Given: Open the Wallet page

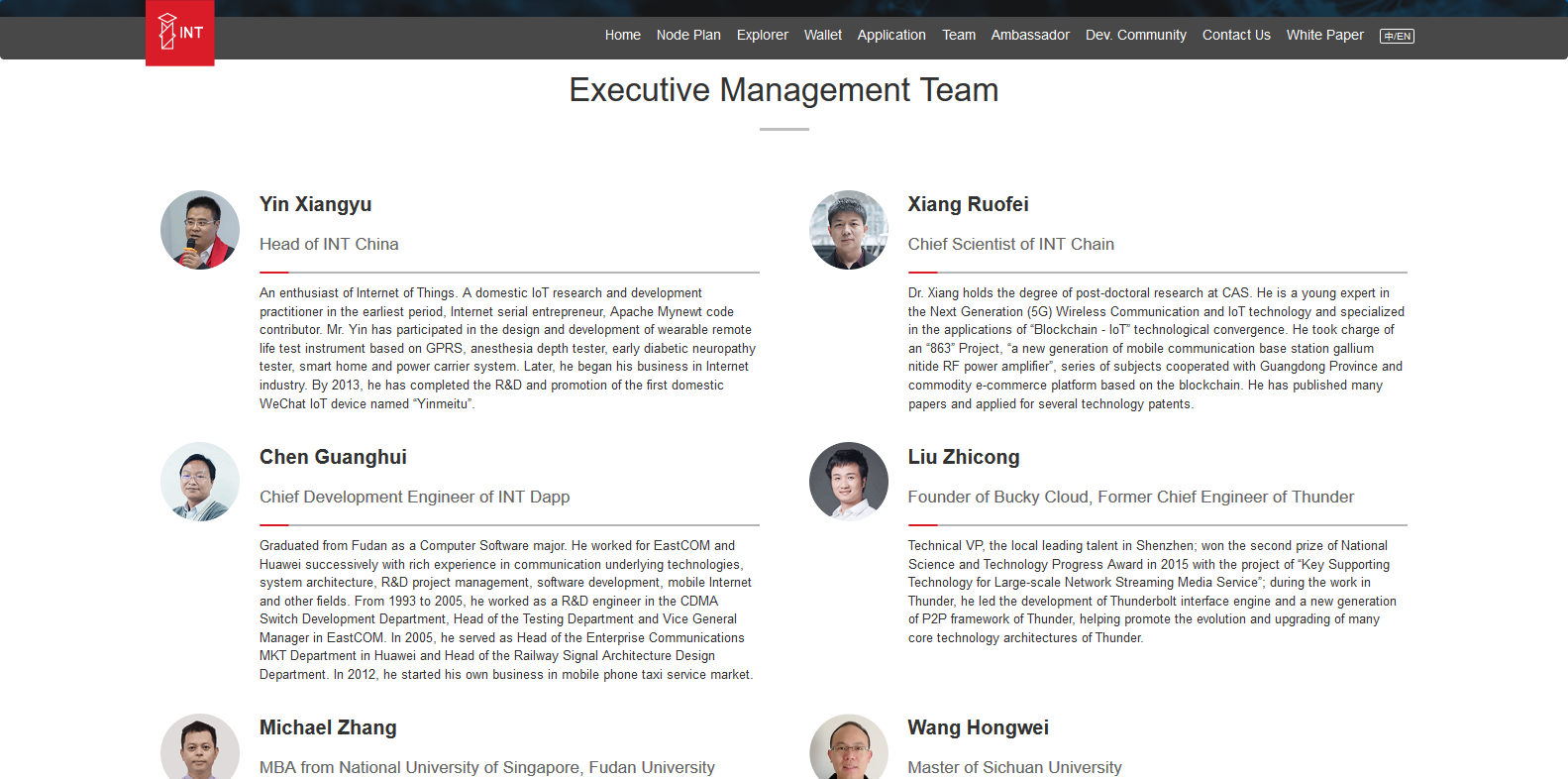Looking at the screenshot, I should [x=823, y=35].
